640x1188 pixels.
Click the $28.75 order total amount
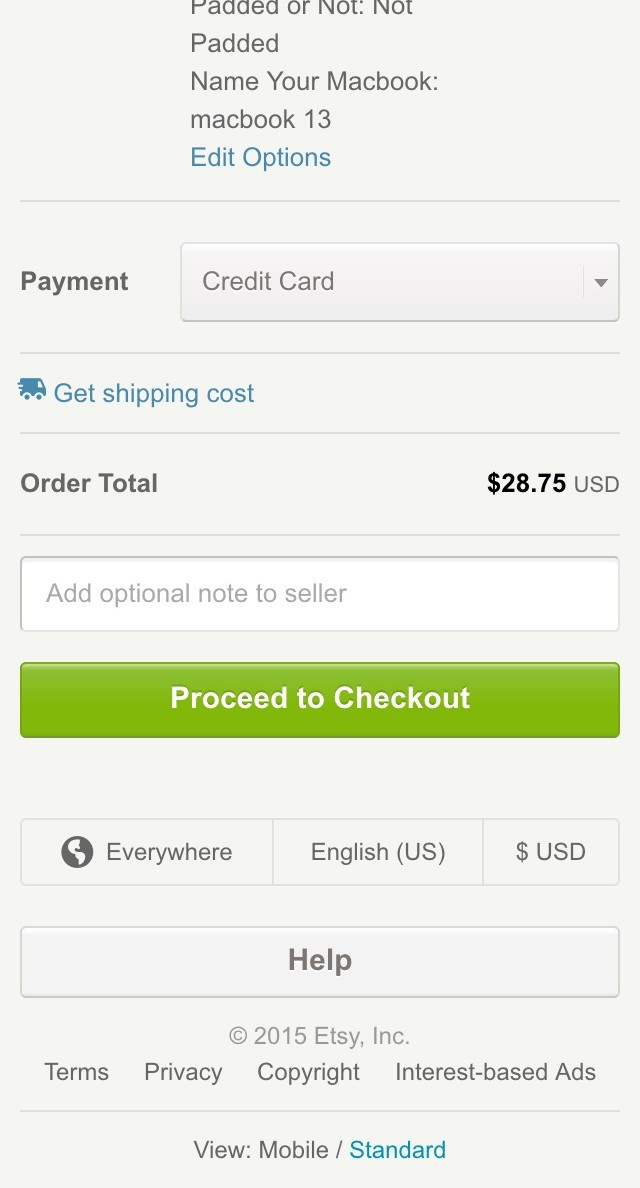(527, 484)
